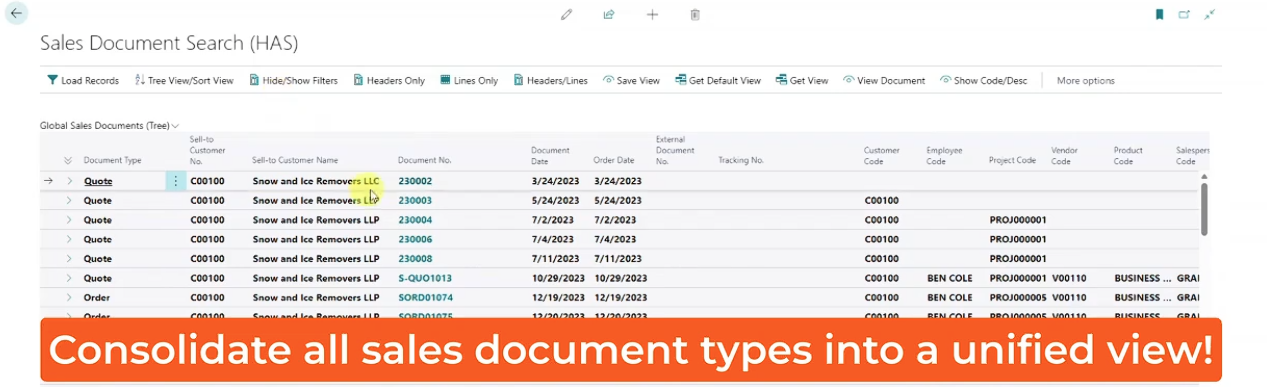Expand the Quote 230002 row
Screen dimensions: 1267x387
70,181
